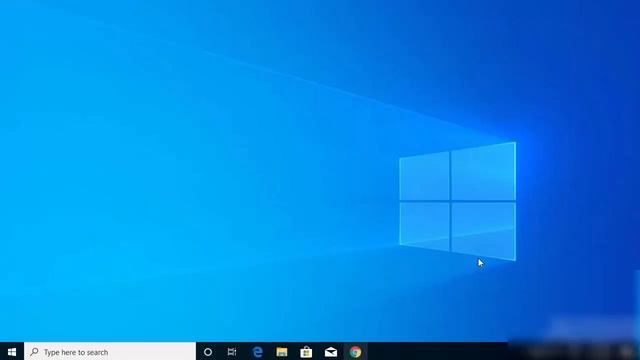
Task: Click the magnifier icon in the search box
Action: (x=34, y=351)
